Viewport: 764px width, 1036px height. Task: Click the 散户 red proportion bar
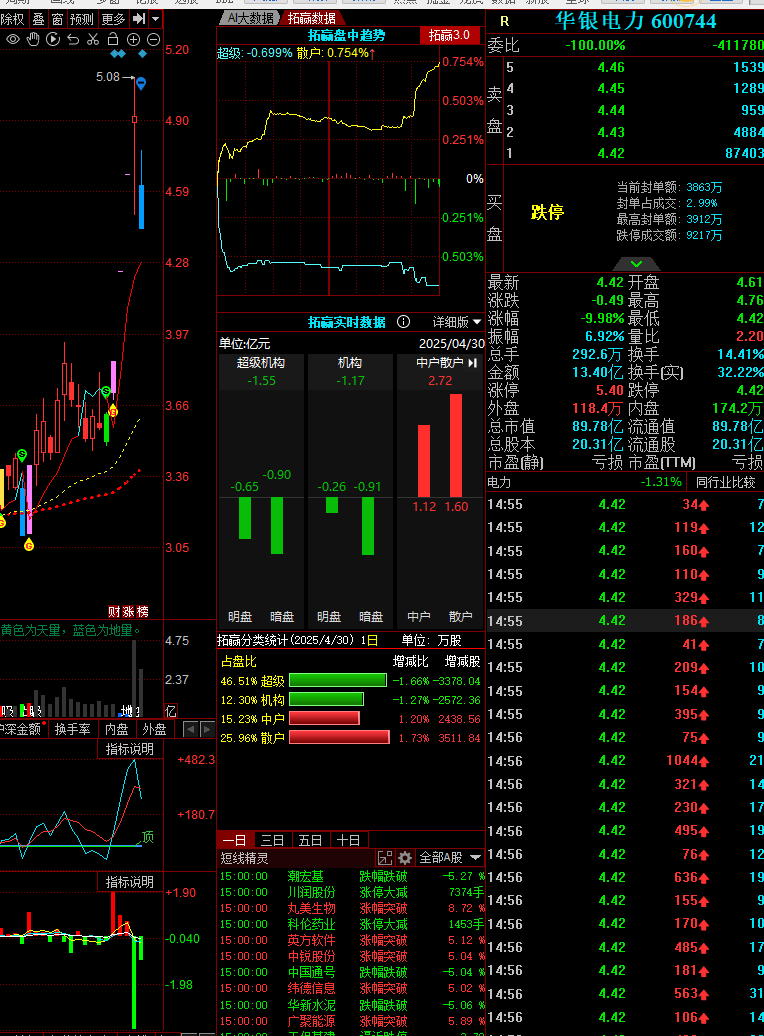click(339, 737)
